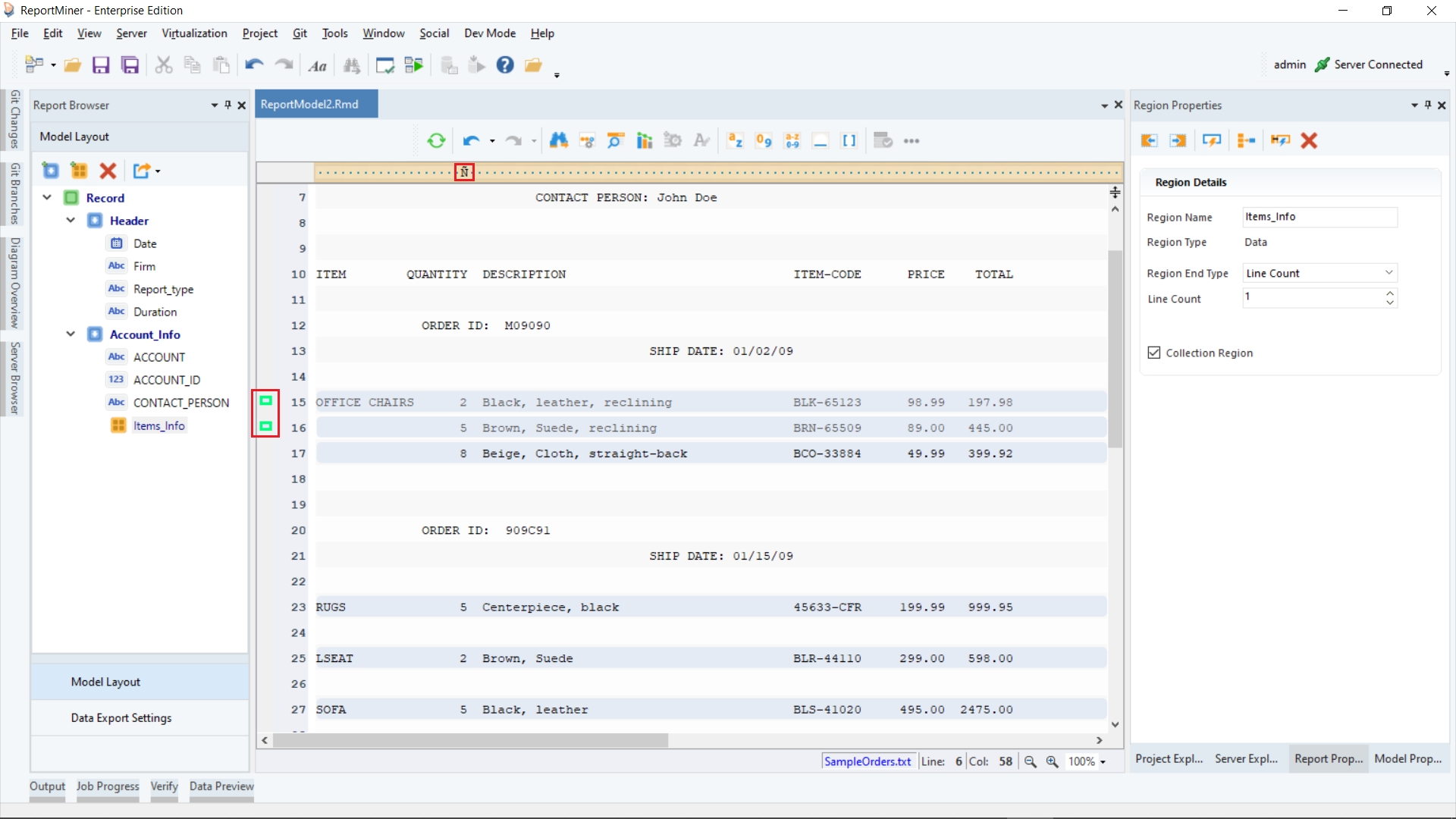This screenshot has width=1456, height=819.
Task: Click the SampleOrders.txt link in status bar
Action: [x=868, y=761]
